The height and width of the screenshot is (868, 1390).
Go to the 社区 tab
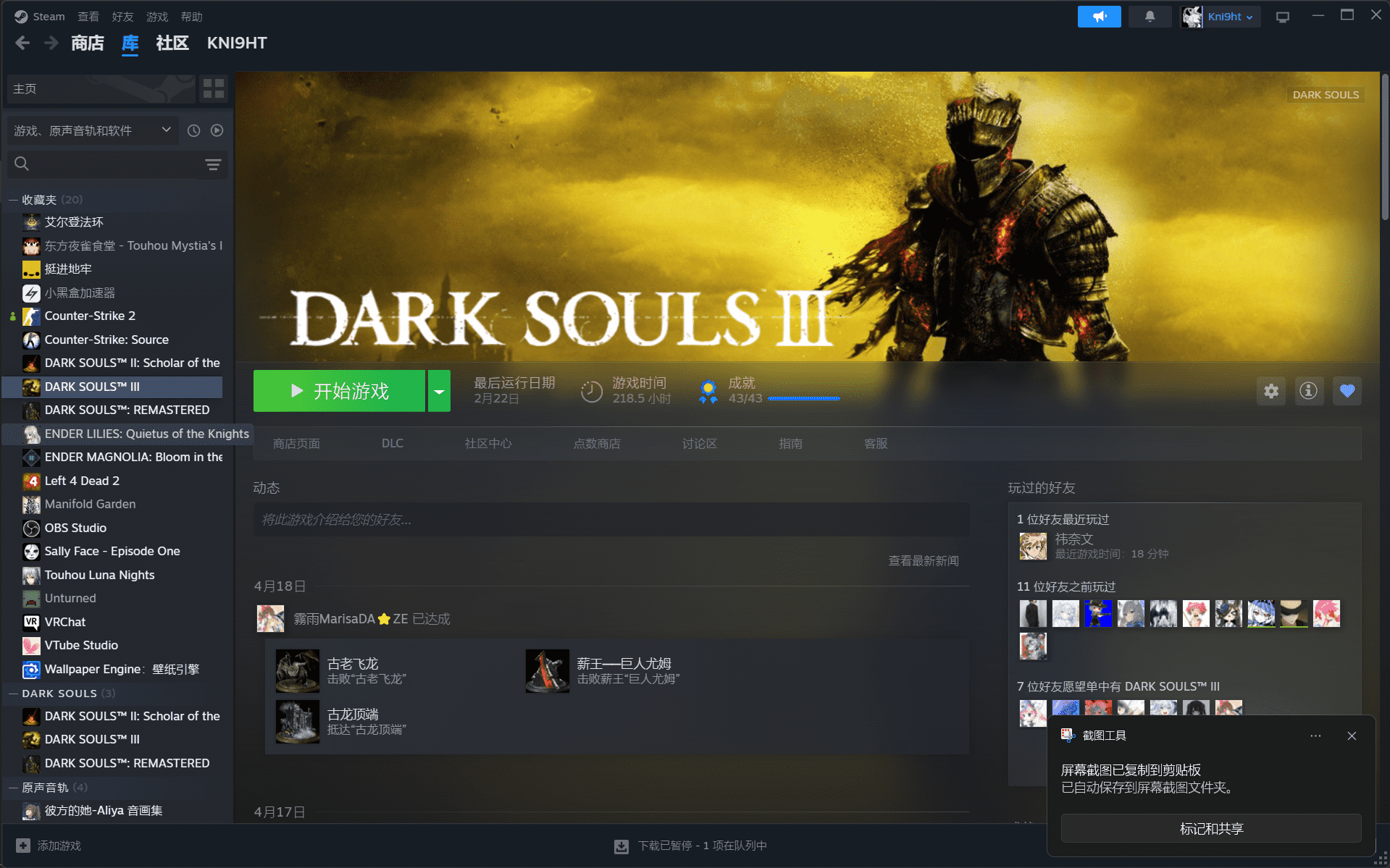(x=172, y=43)
